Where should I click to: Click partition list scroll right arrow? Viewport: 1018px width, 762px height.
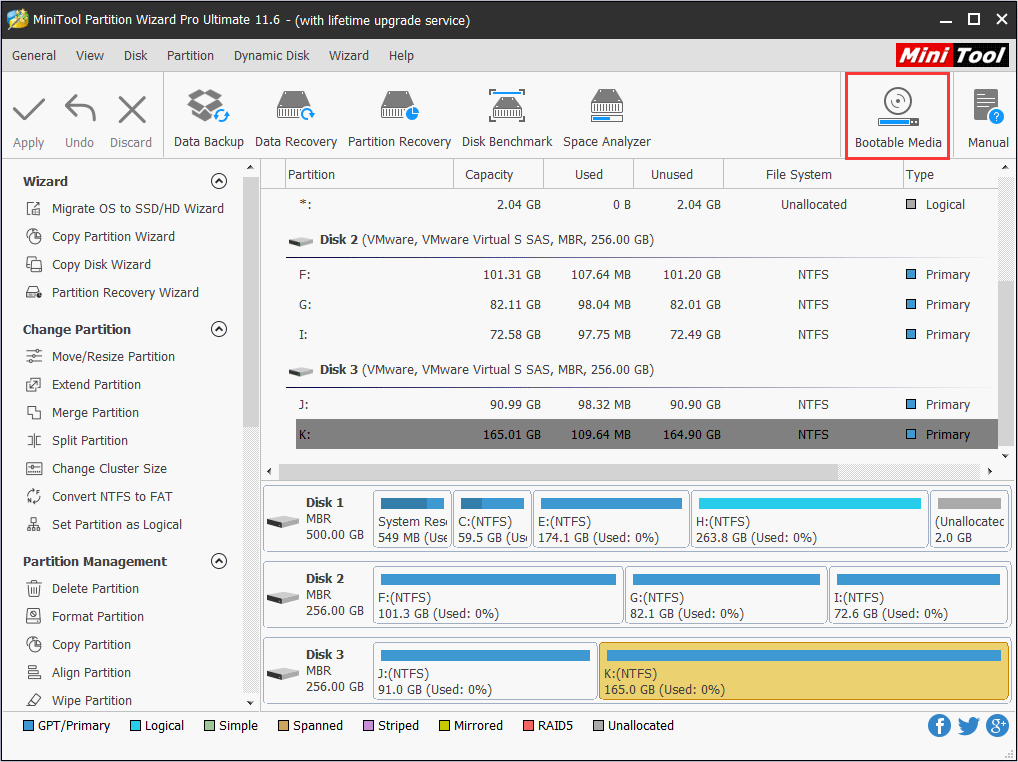click(989, 471)
